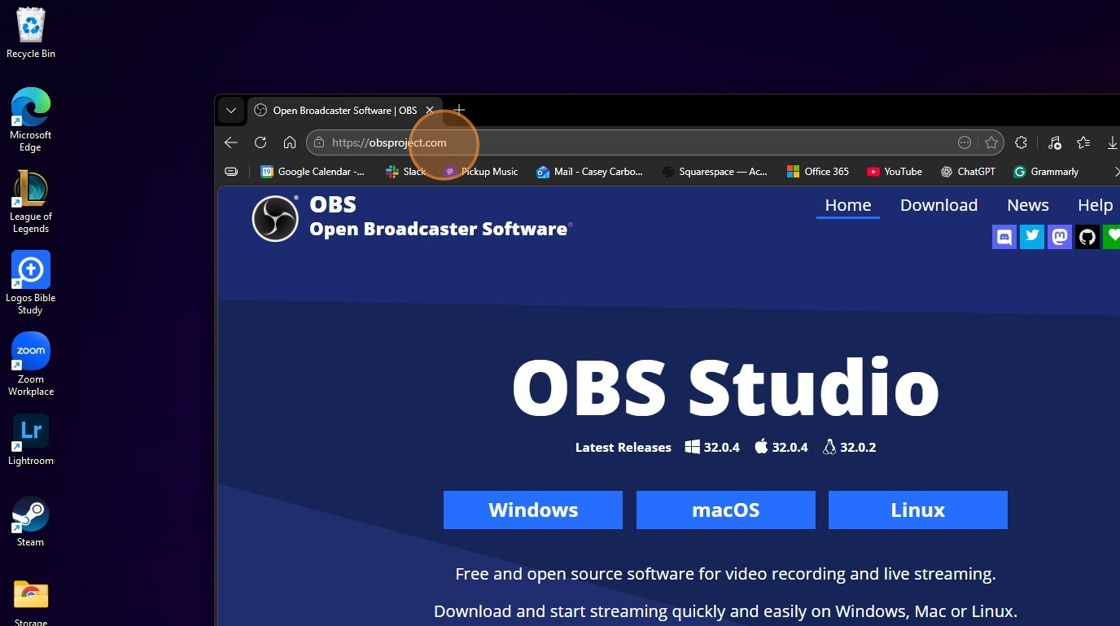Open the tab actions chevron menu
This screenshot has width=1120, height=626.
[231, 110]
